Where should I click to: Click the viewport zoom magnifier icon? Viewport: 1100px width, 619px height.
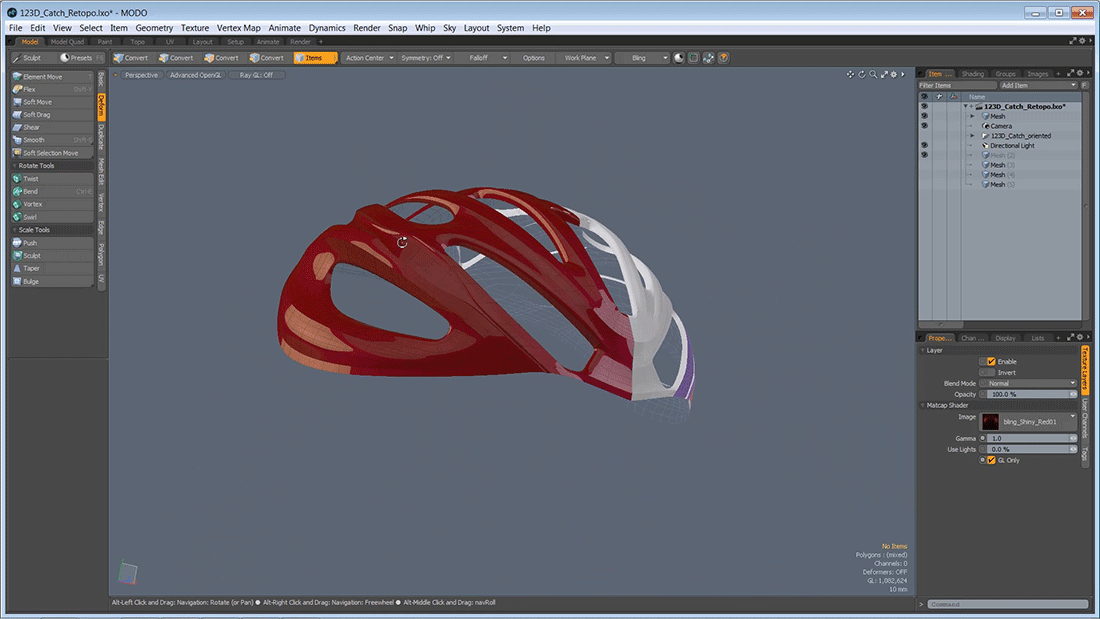tap(873, 74)
